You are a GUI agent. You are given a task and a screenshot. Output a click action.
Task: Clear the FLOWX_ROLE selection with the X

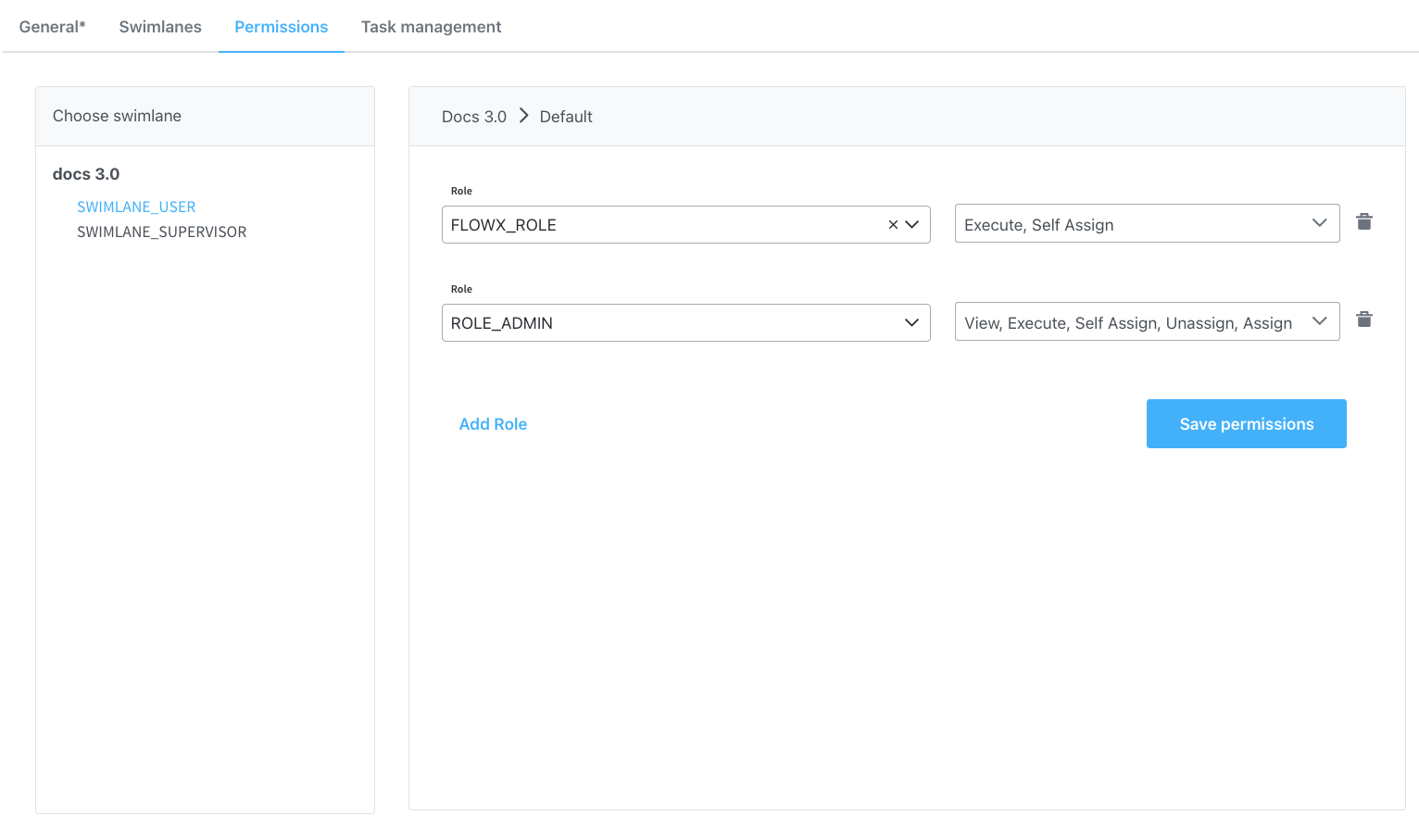point(893,224)
